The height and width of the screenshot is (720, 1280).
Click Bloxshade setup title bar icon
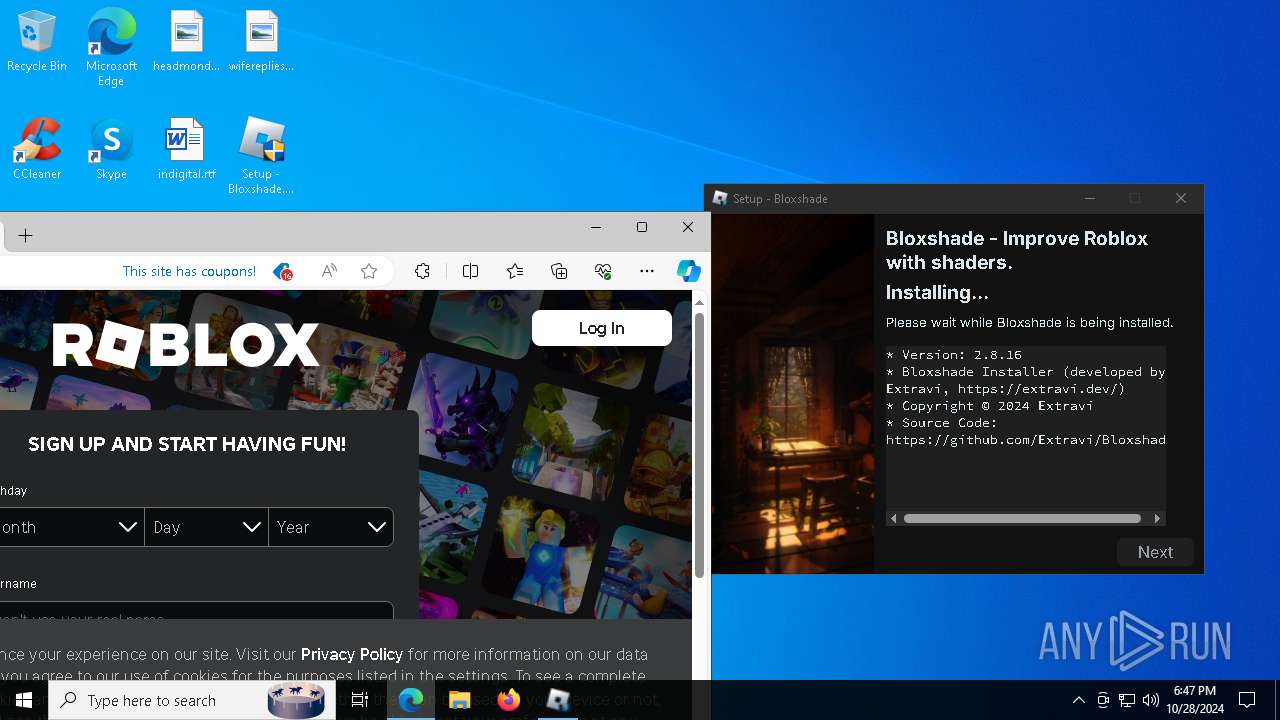tap(720, 198)
